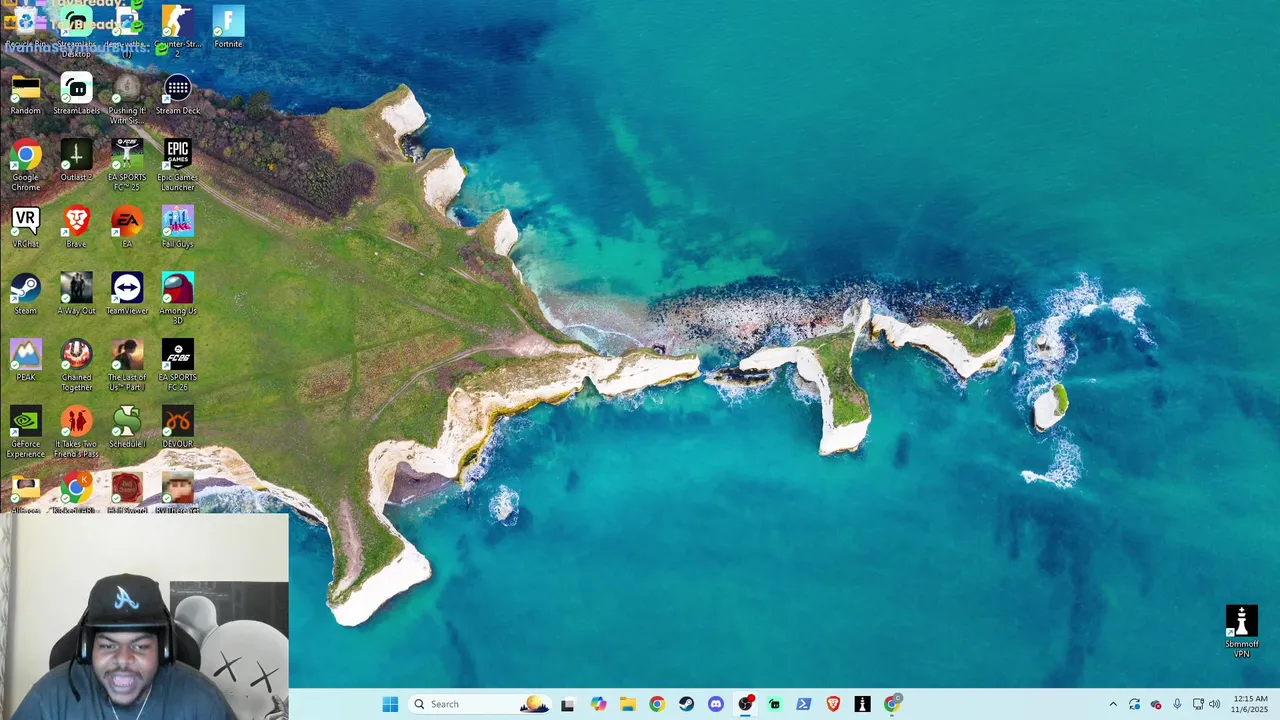Launch the Fall Guys desktop icon

(x=178, y=227)
